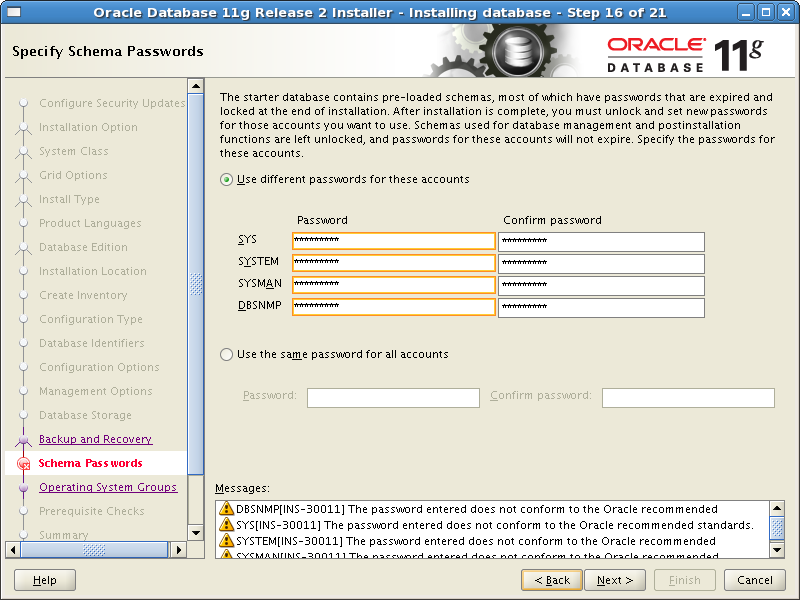Click the Messages scroll up arrow

click(x=777, y=508)
